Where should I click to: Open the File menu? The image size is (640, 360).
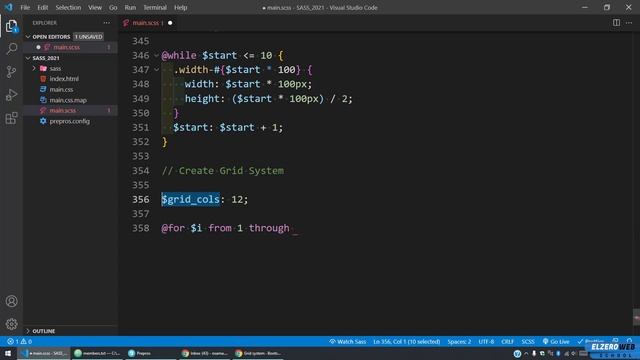[25, 7]
